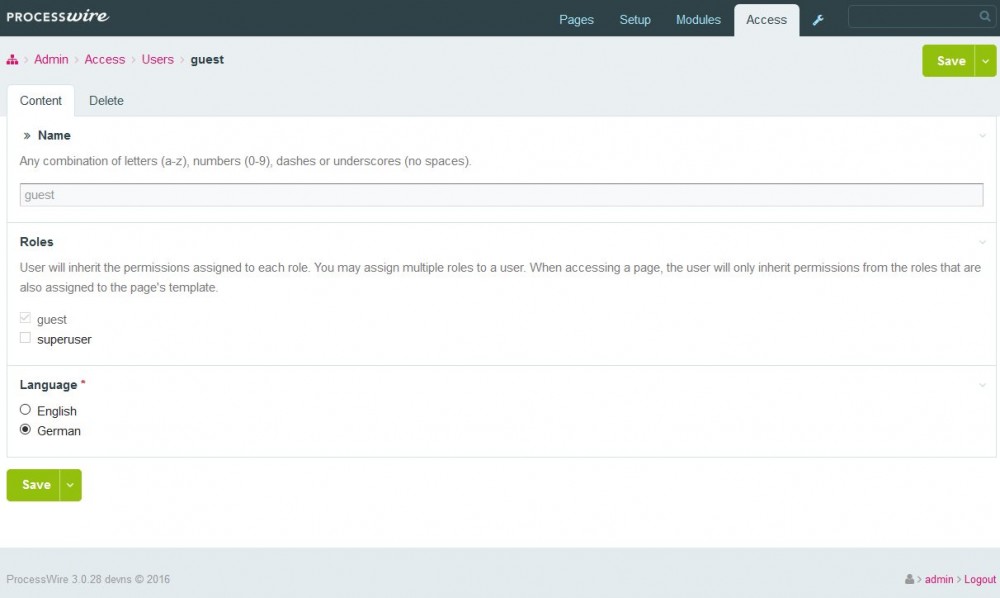Click the Name text input field
The width and height of the screenshot is (1000, 598).
[501, 195]
